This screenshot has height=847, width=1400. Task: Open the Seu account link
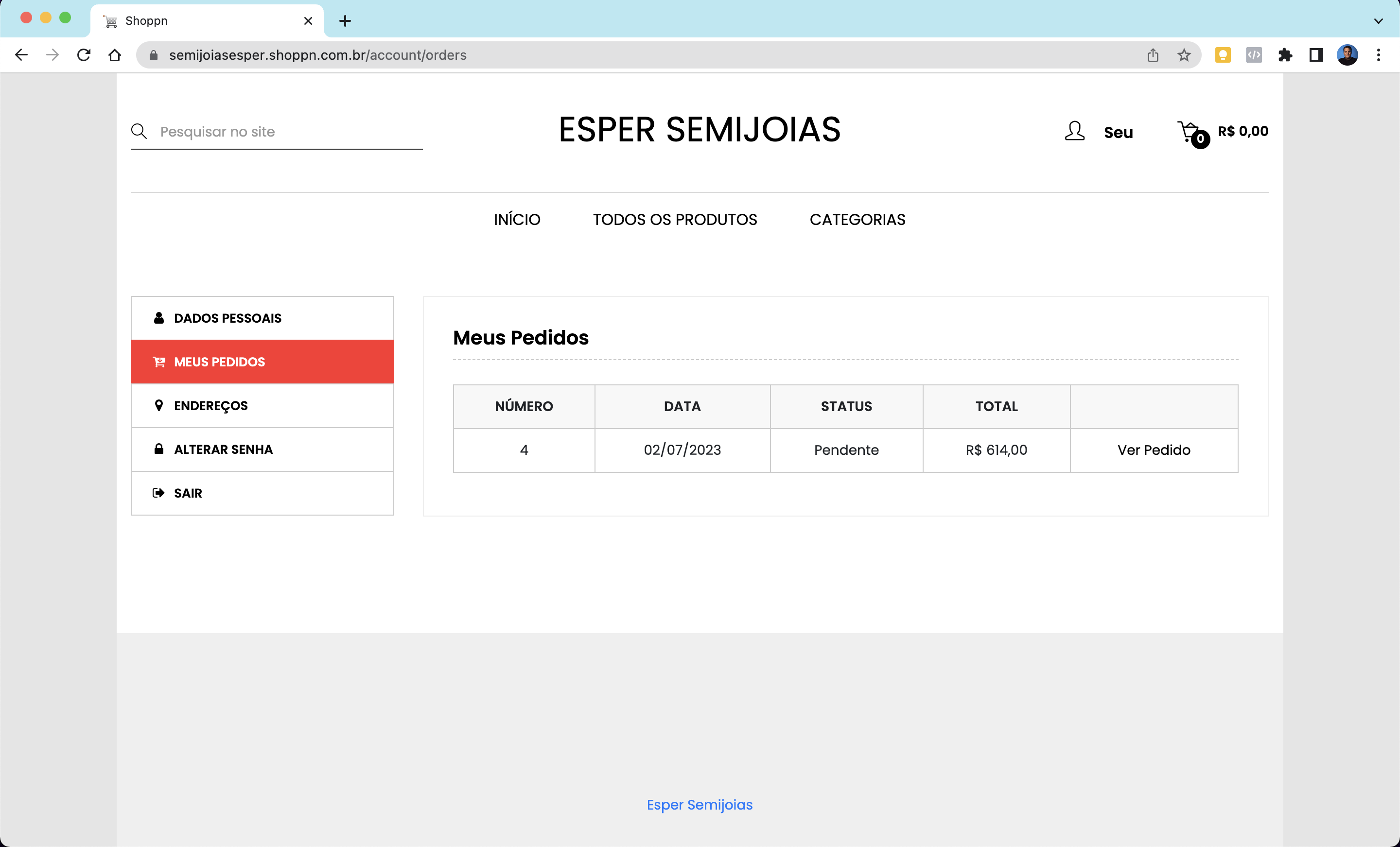[x=1118, y=132]
